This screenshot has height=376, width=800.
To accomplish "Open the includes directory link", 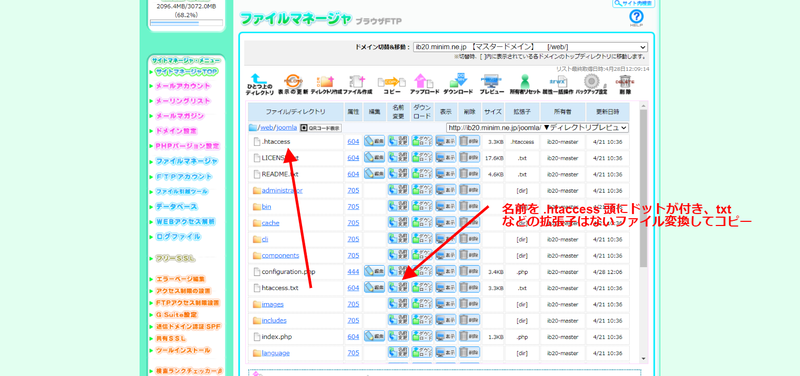I will 274,320.
